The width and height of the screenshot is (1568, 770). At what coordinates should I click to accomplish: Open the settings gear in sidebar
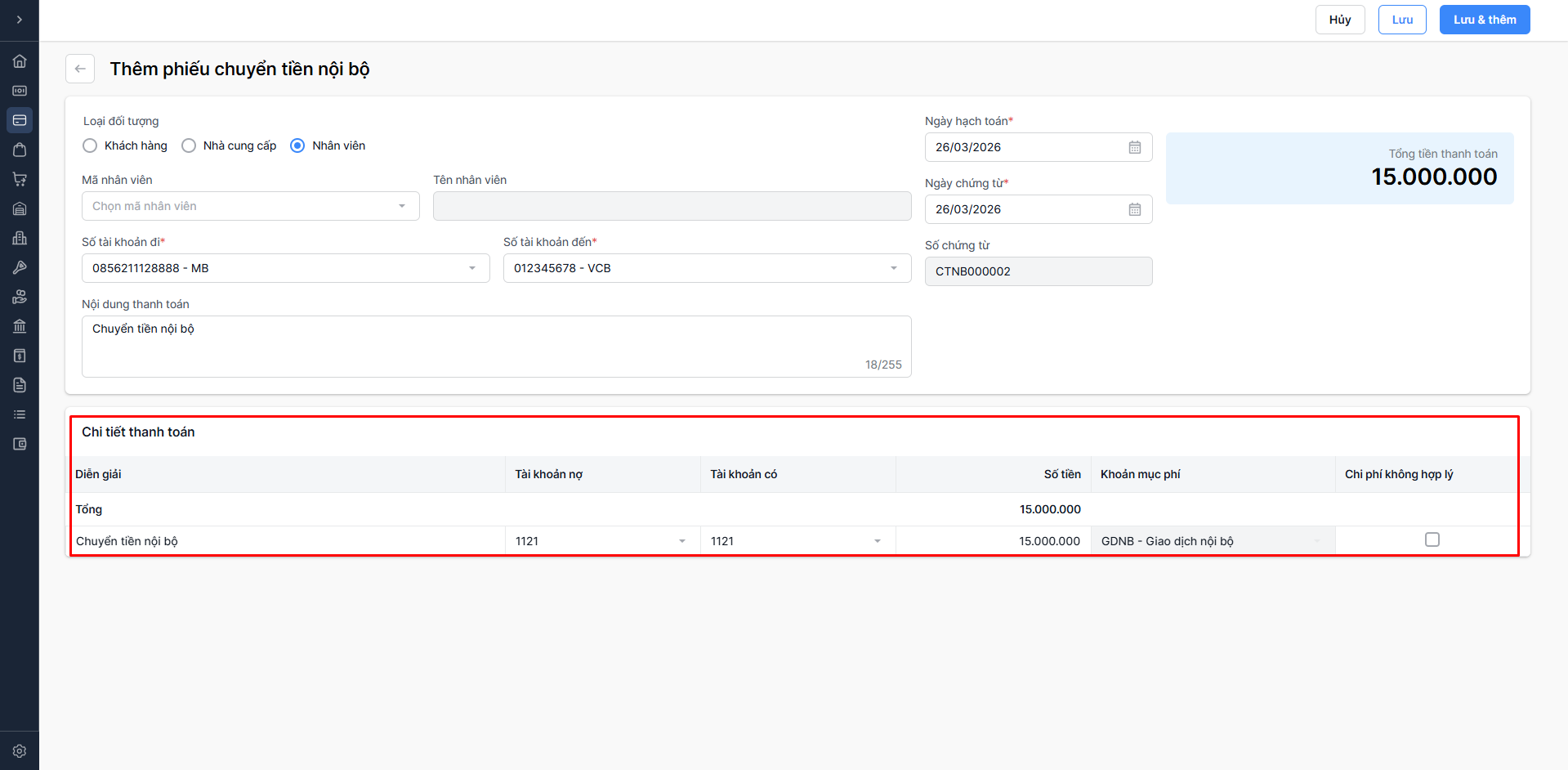click(x=20, y=751)
